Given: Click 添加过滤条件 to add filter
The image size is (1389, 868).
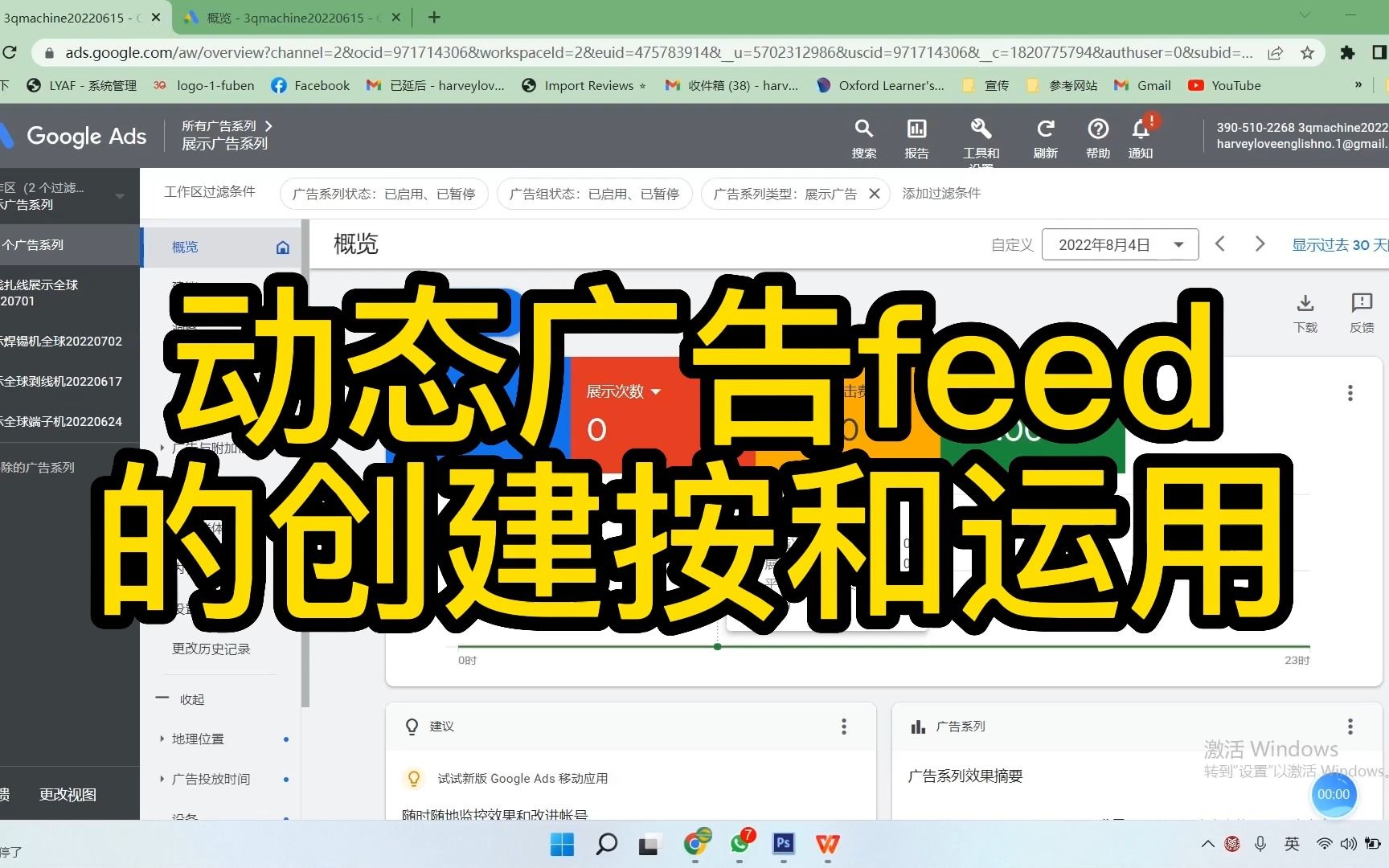Looking at the screenshot, I should [940, 193].
